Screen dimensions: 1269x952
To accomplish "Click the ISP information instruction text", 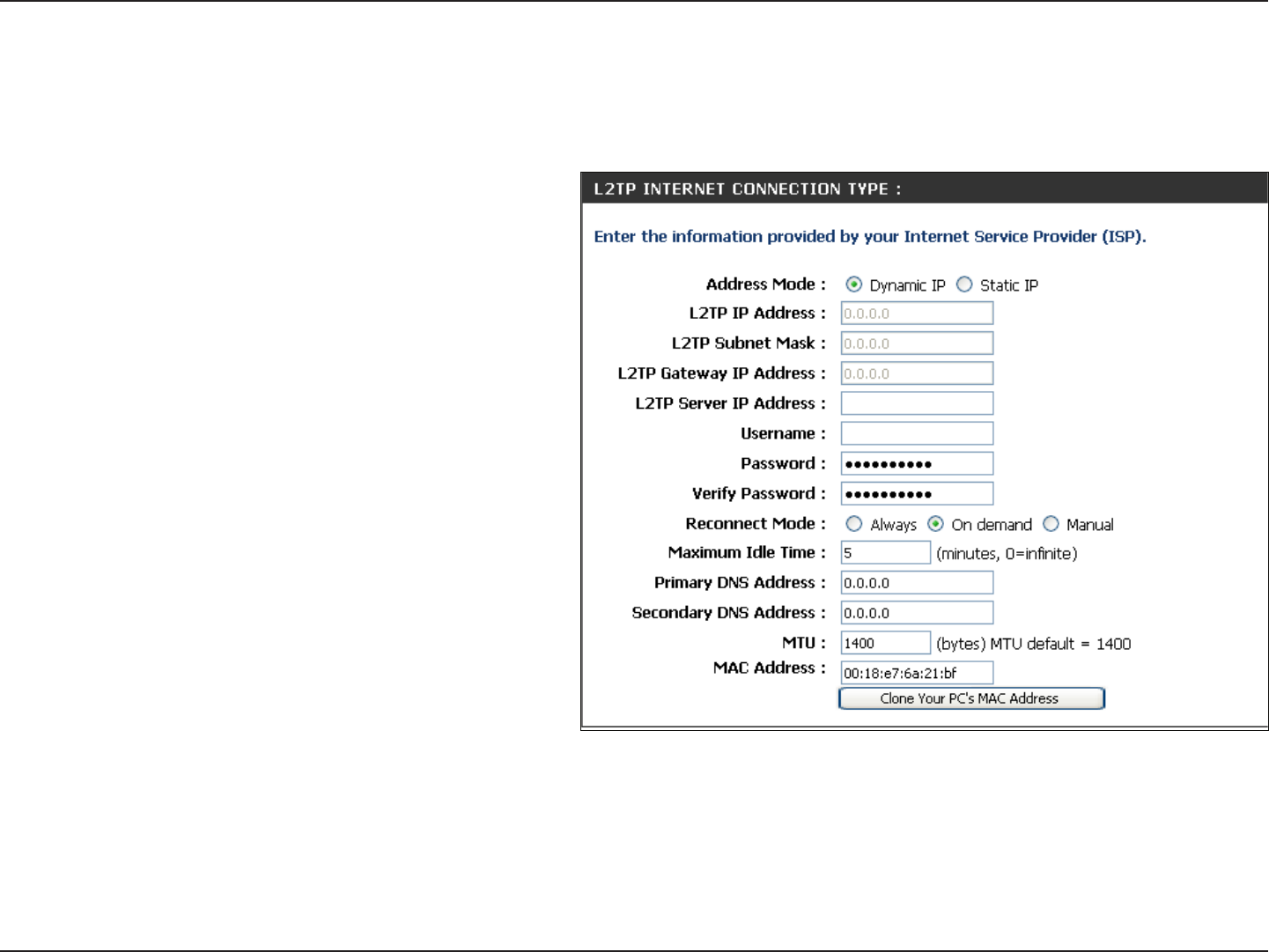I will coord(870,237).
